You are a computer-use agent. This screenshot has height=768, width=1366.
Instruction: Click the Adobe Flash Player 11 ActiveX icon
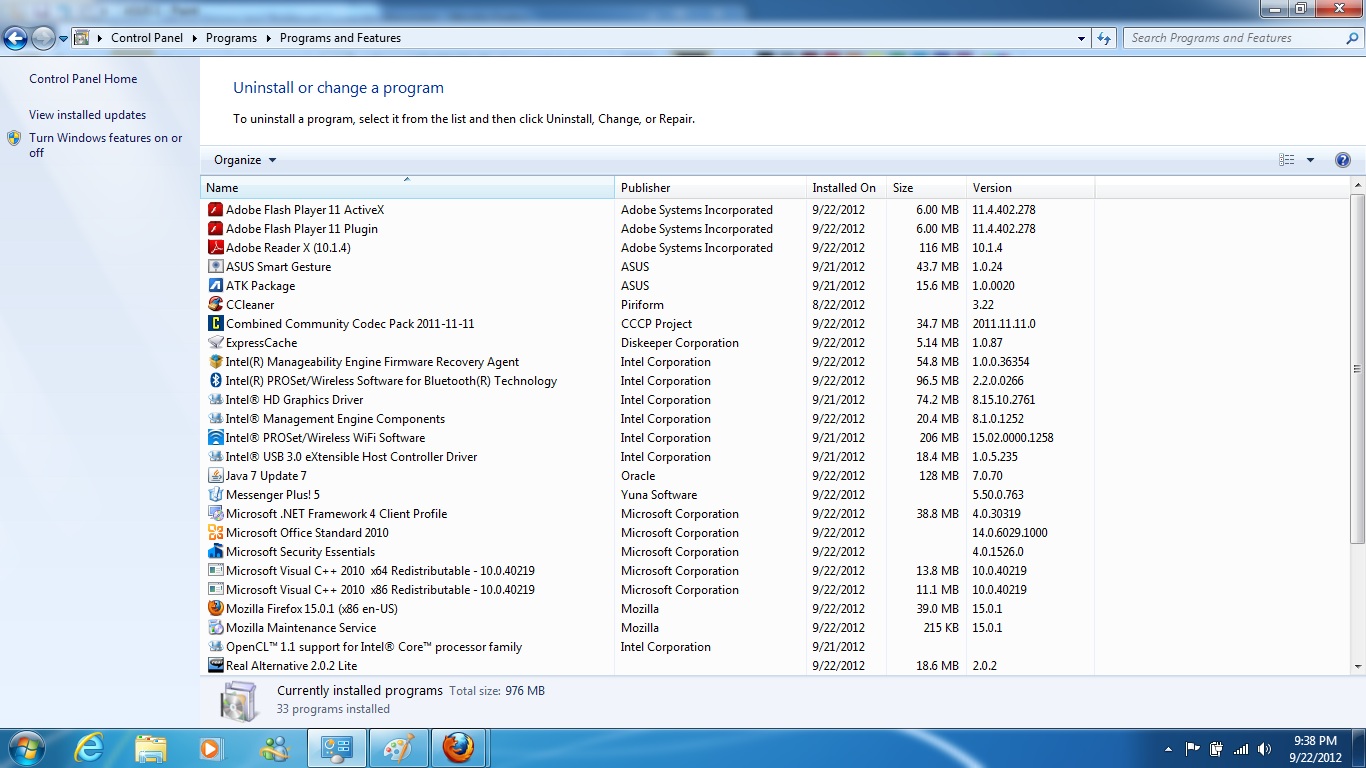(215, 210)
